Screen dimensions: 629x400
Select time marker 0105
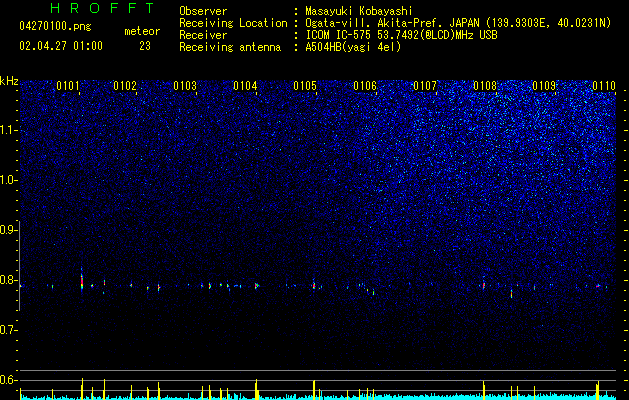coord(305,86)
